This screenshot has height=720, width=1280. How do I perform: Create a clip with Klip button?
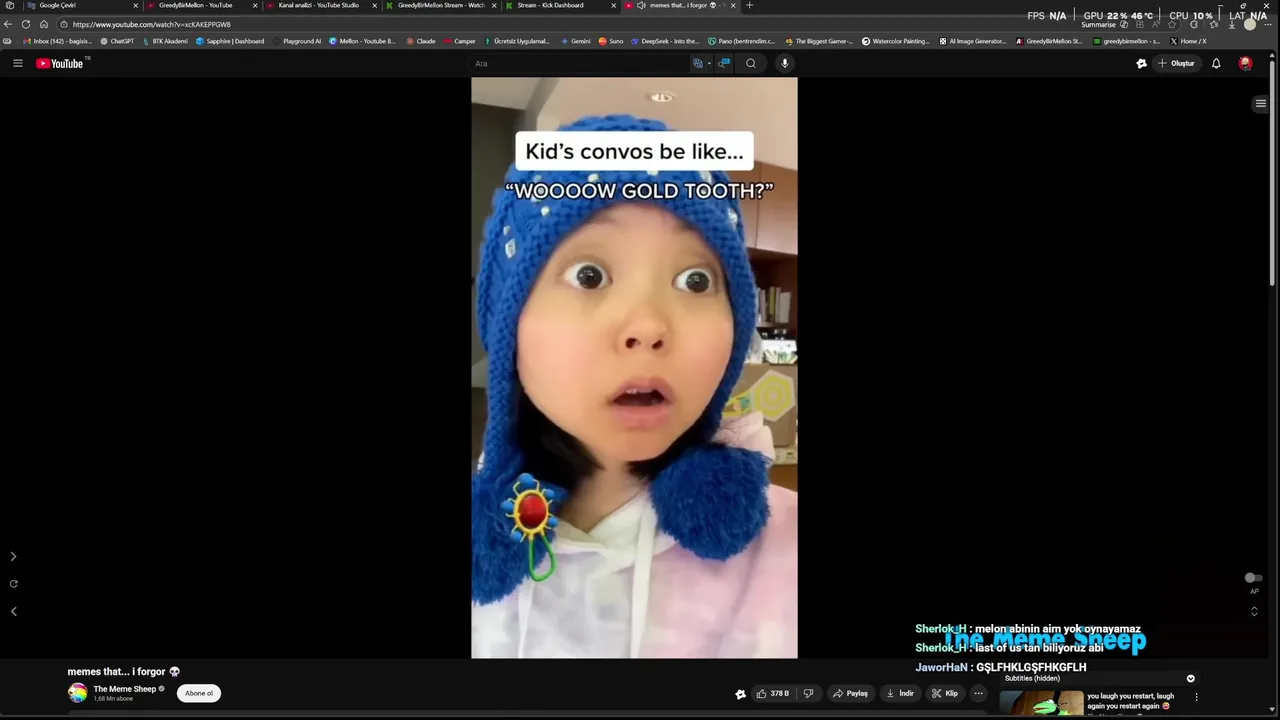tap(945, 693)
